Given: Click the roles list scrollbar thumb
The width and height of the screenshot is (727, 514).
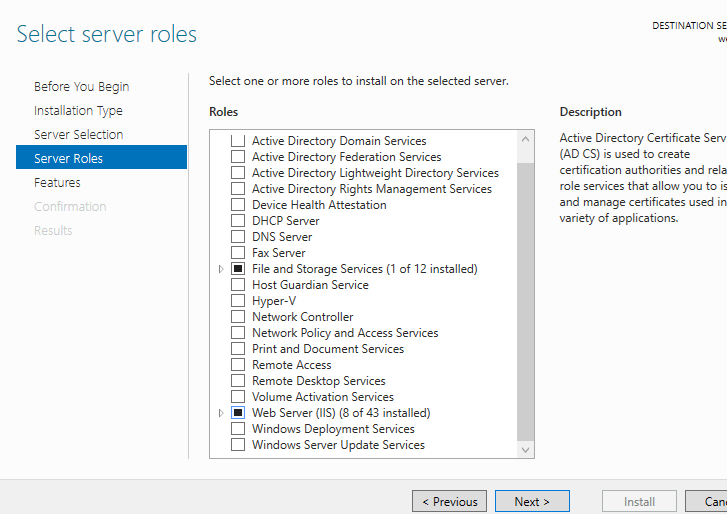Looking at the screenshot, I should pyautogui.click(x=525, y=301).
